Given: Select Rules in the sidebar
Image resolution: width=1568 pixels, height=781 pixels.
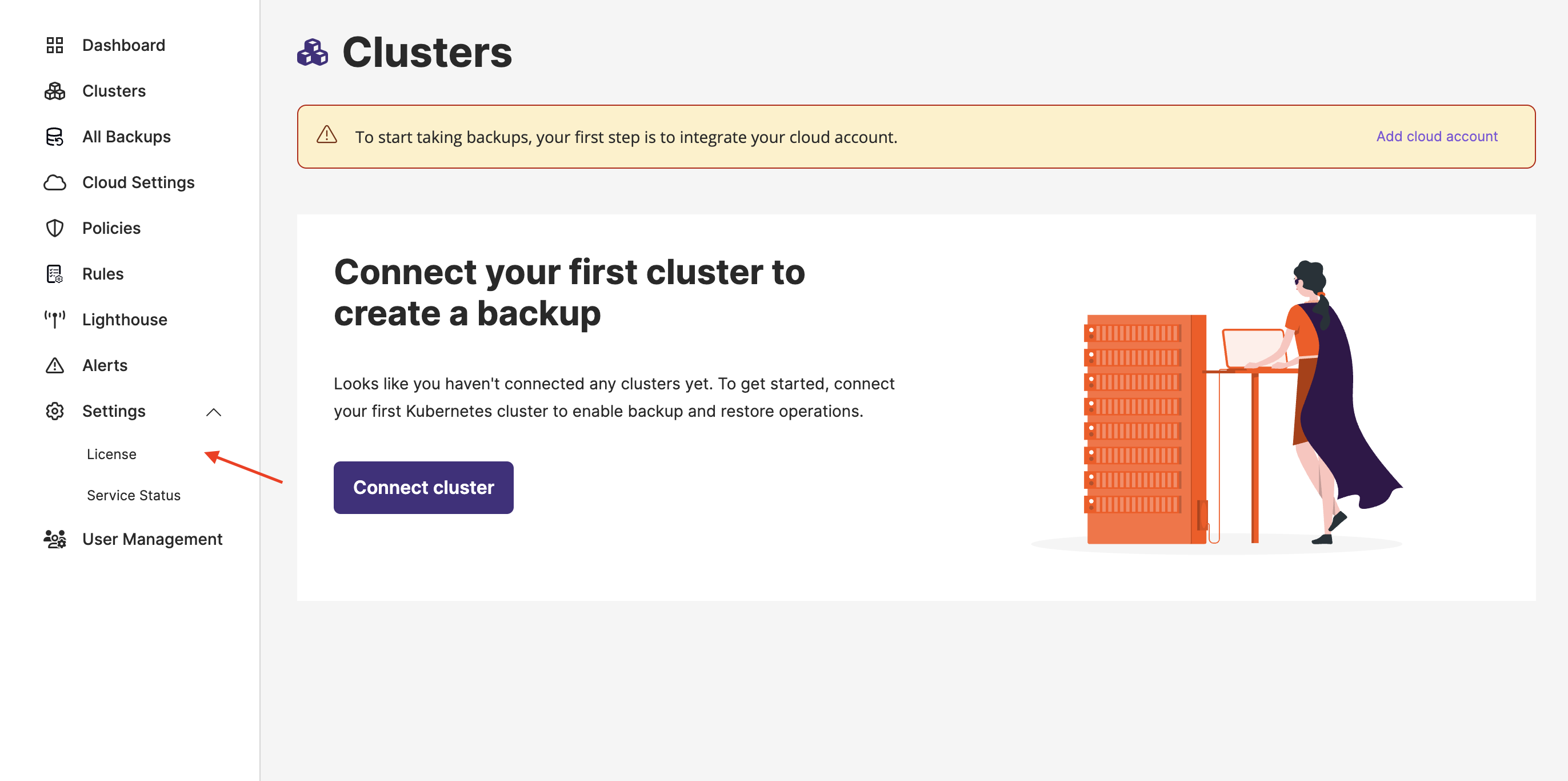Looking at the screenshot, I should pos(103,273).
